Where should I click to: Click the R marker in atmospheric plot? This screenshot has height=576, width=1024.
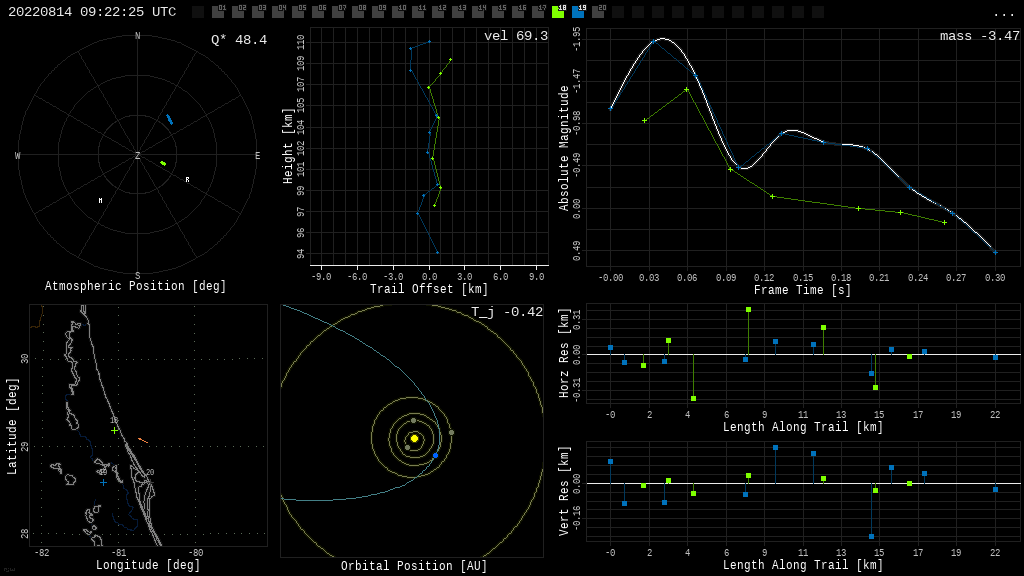[187, 180]
